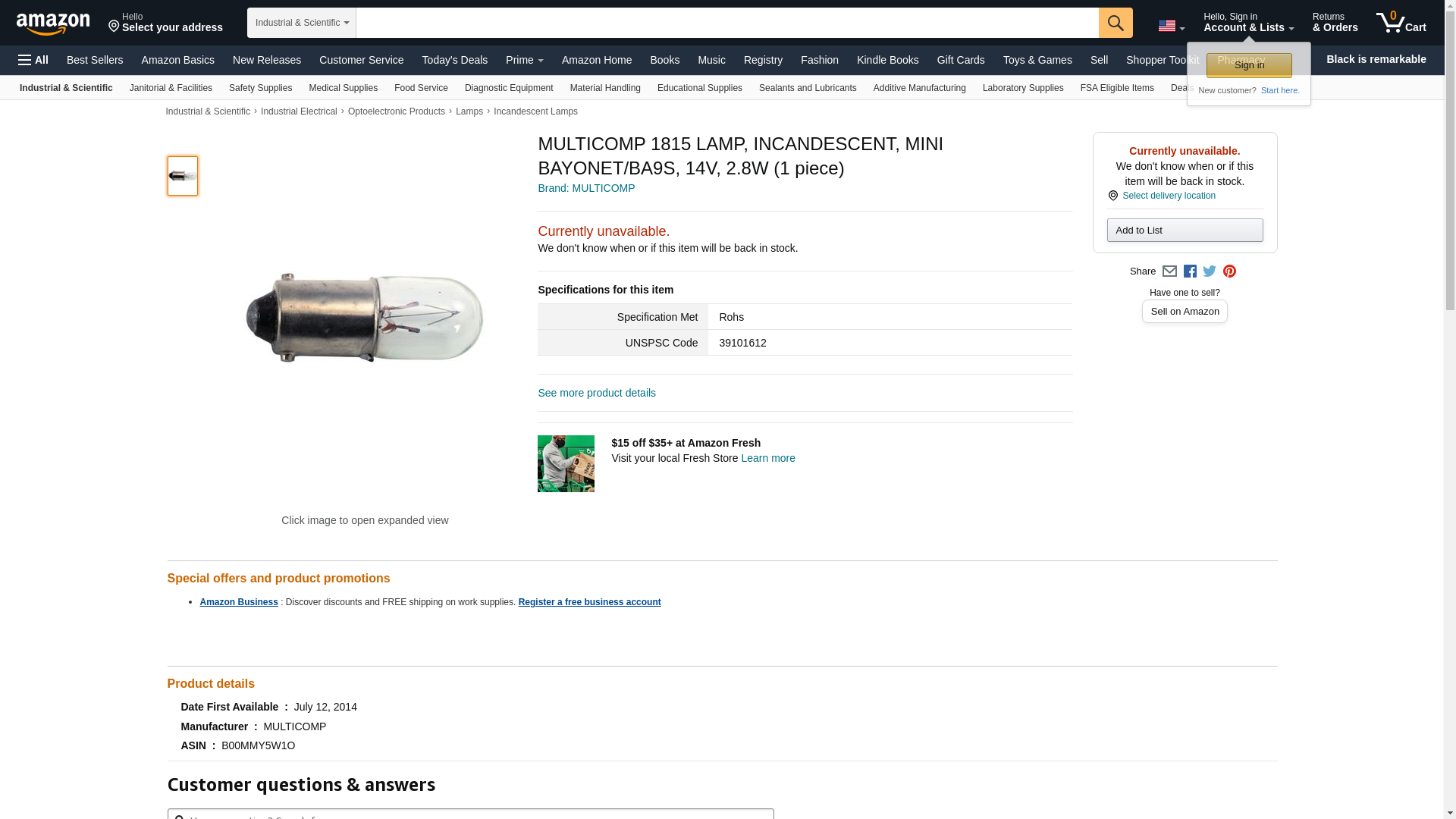Open the Industrial & Scientific search category dropdown
The height and width of the screenshot is (819, 1456).
tap(302, 23)
